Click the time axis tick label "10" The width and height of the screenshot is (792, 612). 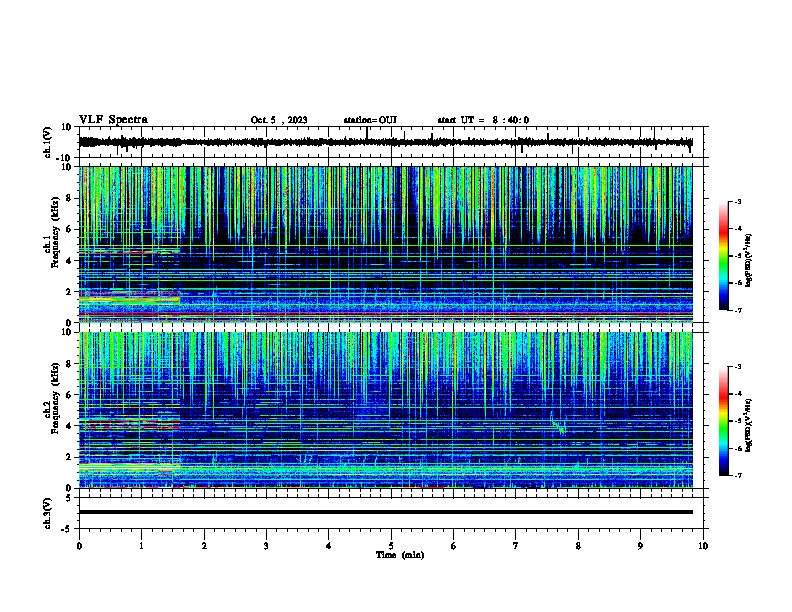(x=703, y=546)
